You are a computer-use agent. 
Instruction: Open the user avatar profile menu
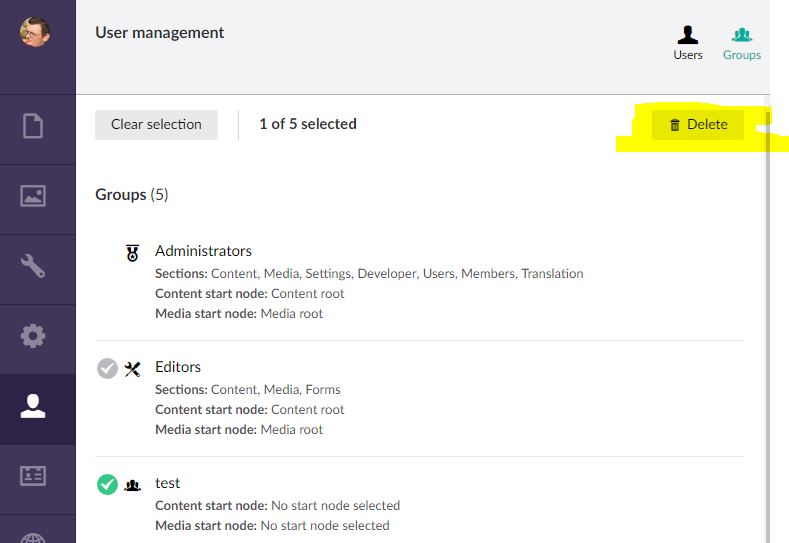point(35,32)
